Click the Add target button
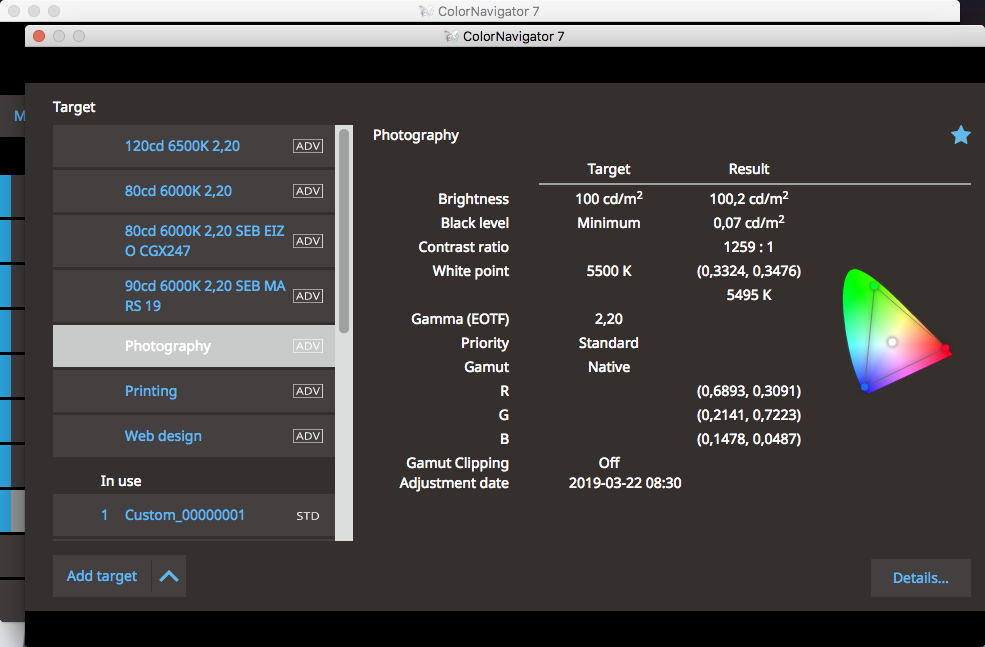This screenshot has width=985, height=647. click(x=102, y=576)
